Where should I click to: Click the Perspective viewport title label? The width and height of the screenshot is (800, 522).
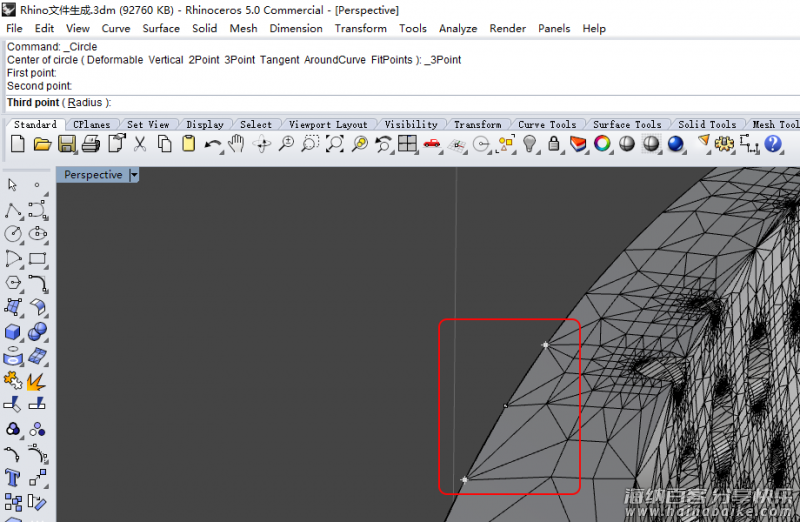[x=93, y=175]
